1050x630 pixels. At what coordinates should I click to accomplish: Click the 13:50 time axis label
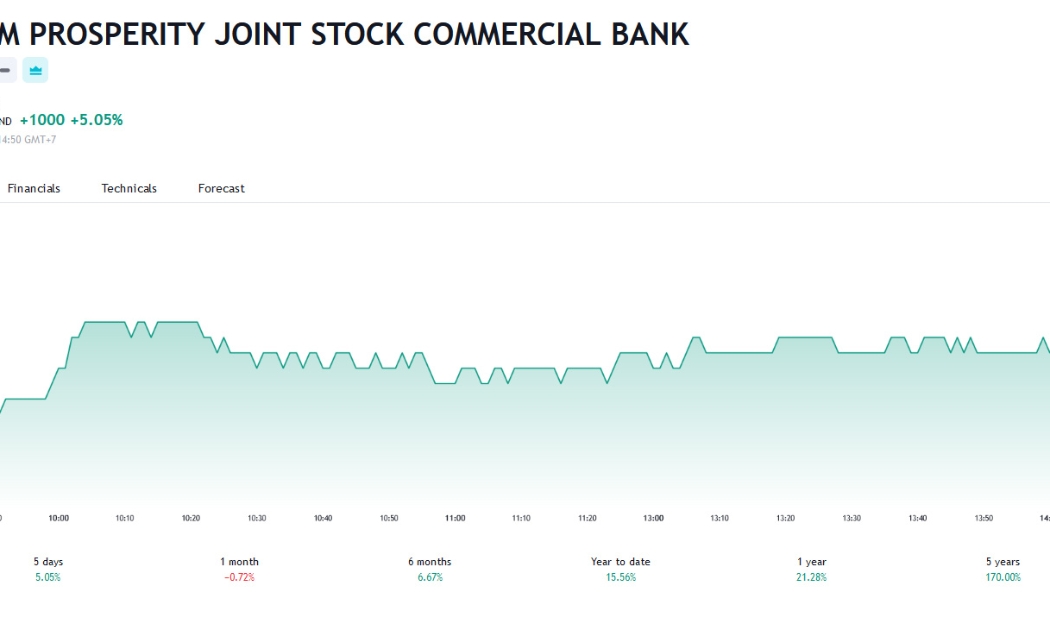click(x=984, y=518)
